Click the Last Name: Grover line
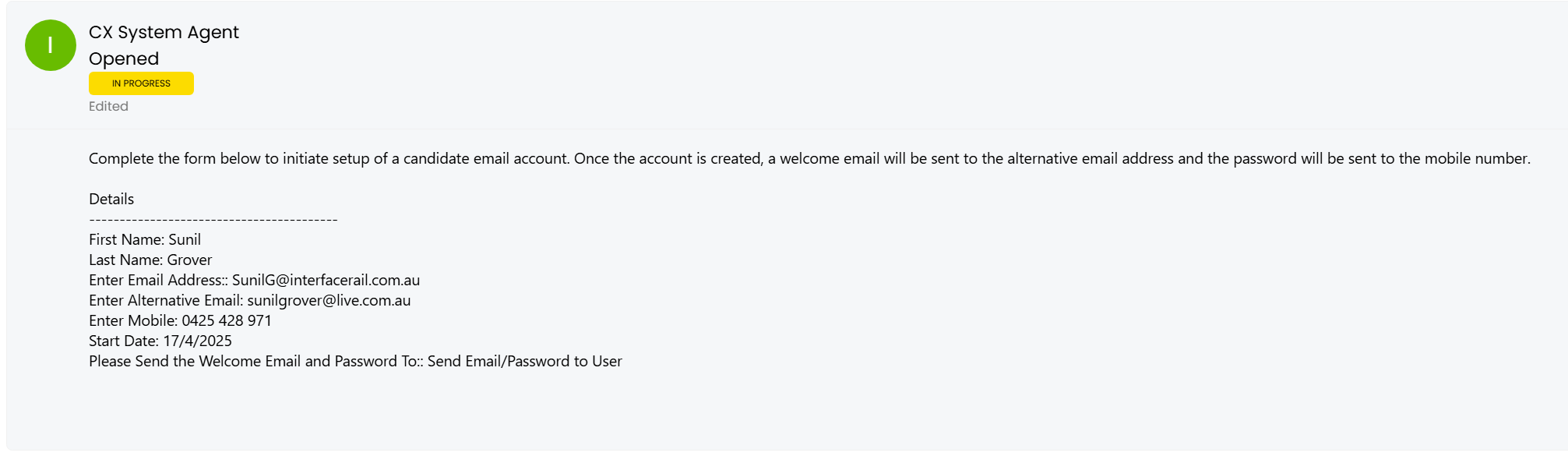 150,260
